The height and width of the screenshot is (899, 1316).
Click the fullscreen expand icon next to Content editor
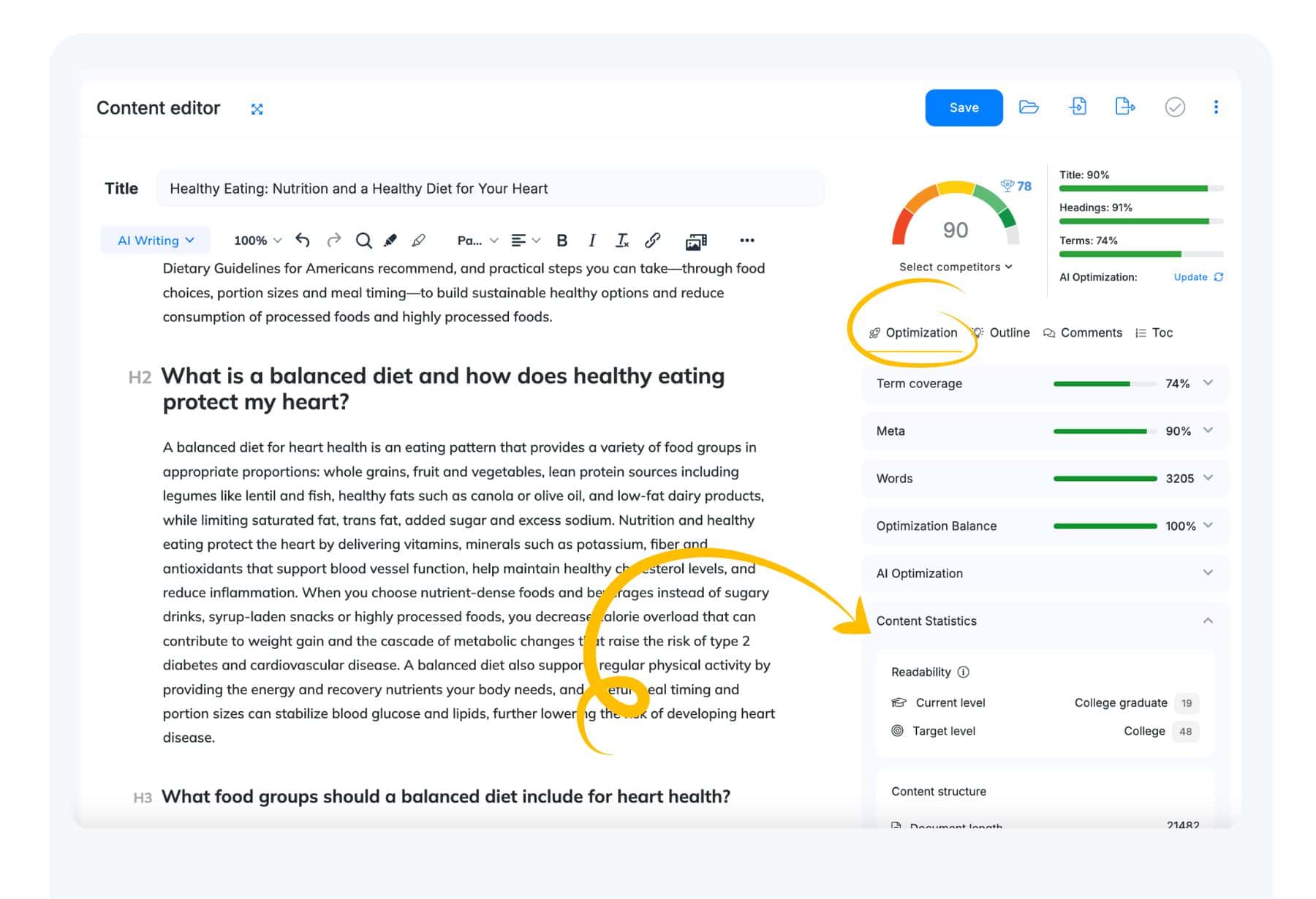(x=257, y=109)
